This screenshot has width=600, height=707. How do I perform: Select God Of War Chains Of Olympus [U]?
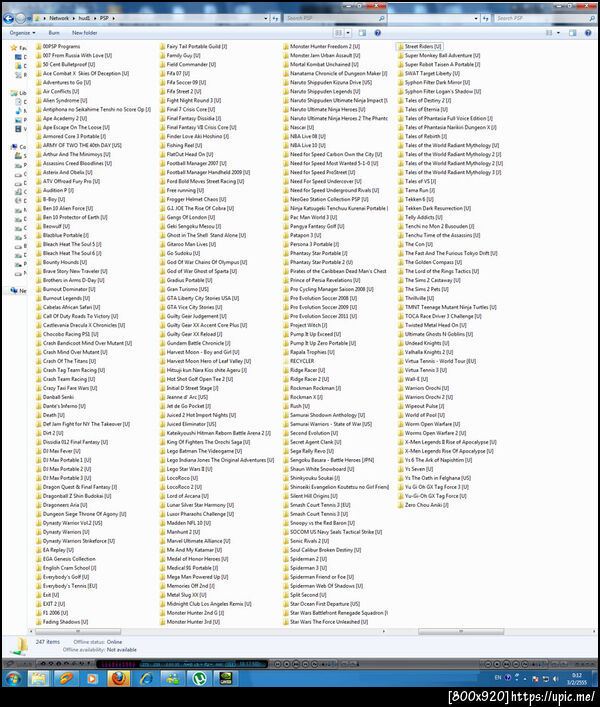pos(203,262)
